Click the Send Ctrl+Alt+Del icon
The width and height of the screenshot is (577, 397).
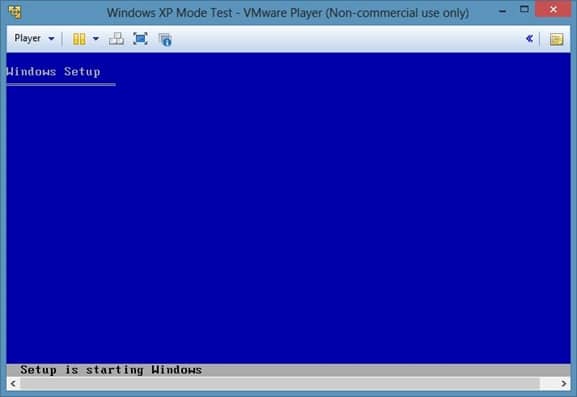point(116,39)
